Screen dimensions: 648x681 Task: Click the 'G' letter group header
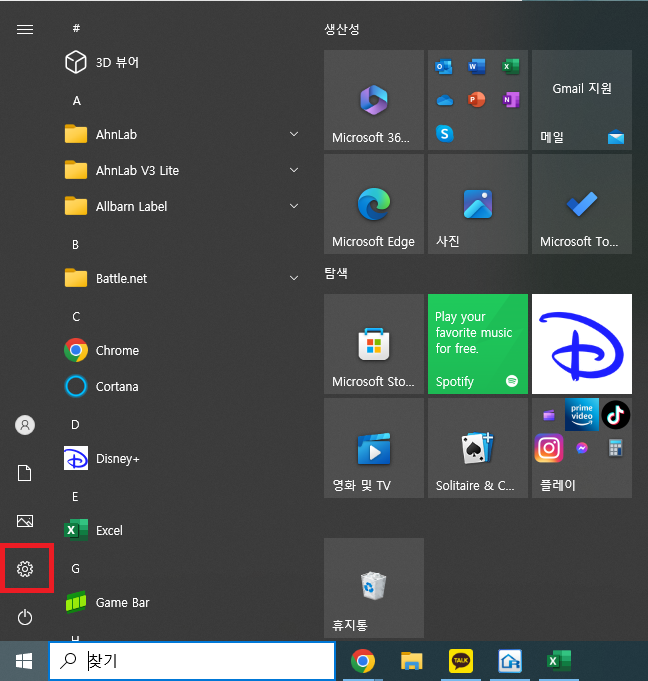click(x=76, y=569)
